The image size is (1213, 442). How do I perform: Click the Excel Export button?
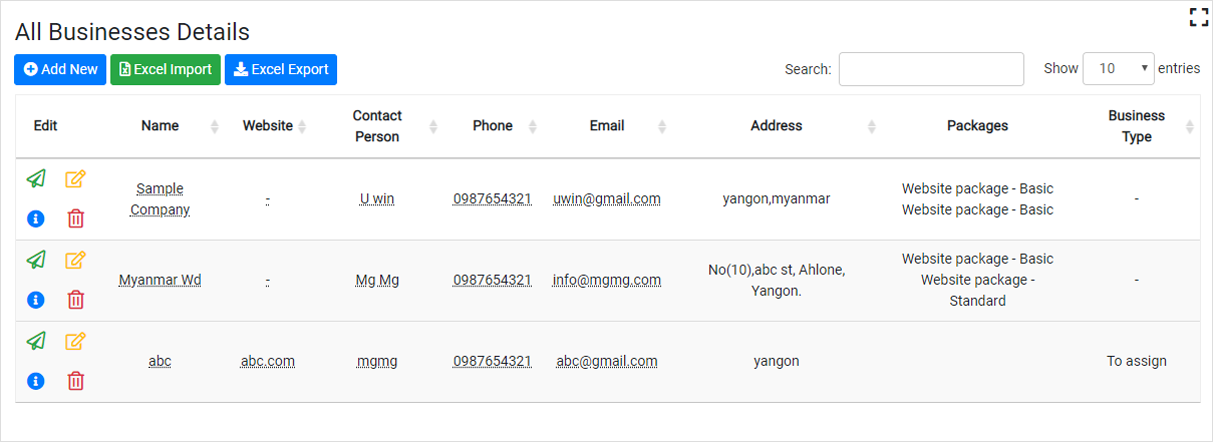(x=281, y=69)
